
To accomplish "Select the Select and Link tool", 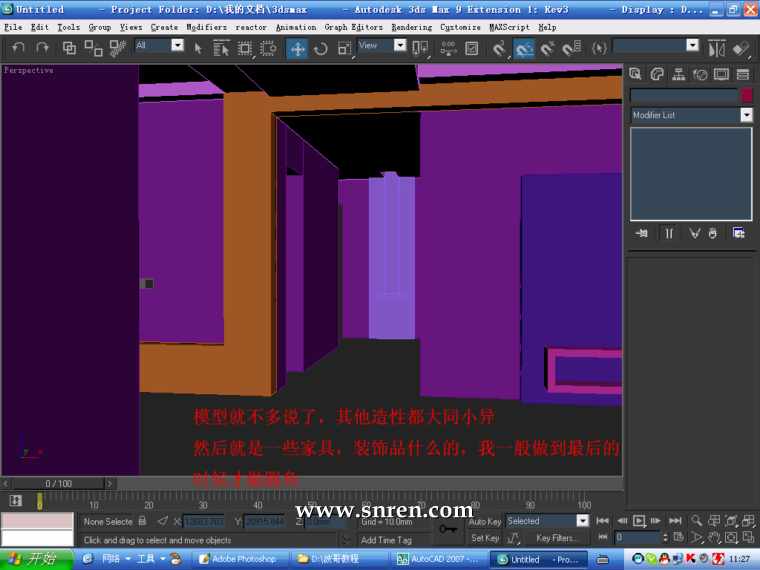I will tap(69, 48).
